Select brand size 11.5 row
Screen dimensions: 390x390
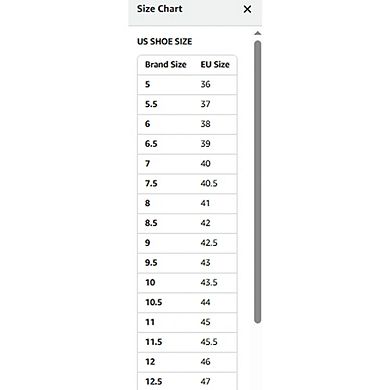click(x=187, y=342)
